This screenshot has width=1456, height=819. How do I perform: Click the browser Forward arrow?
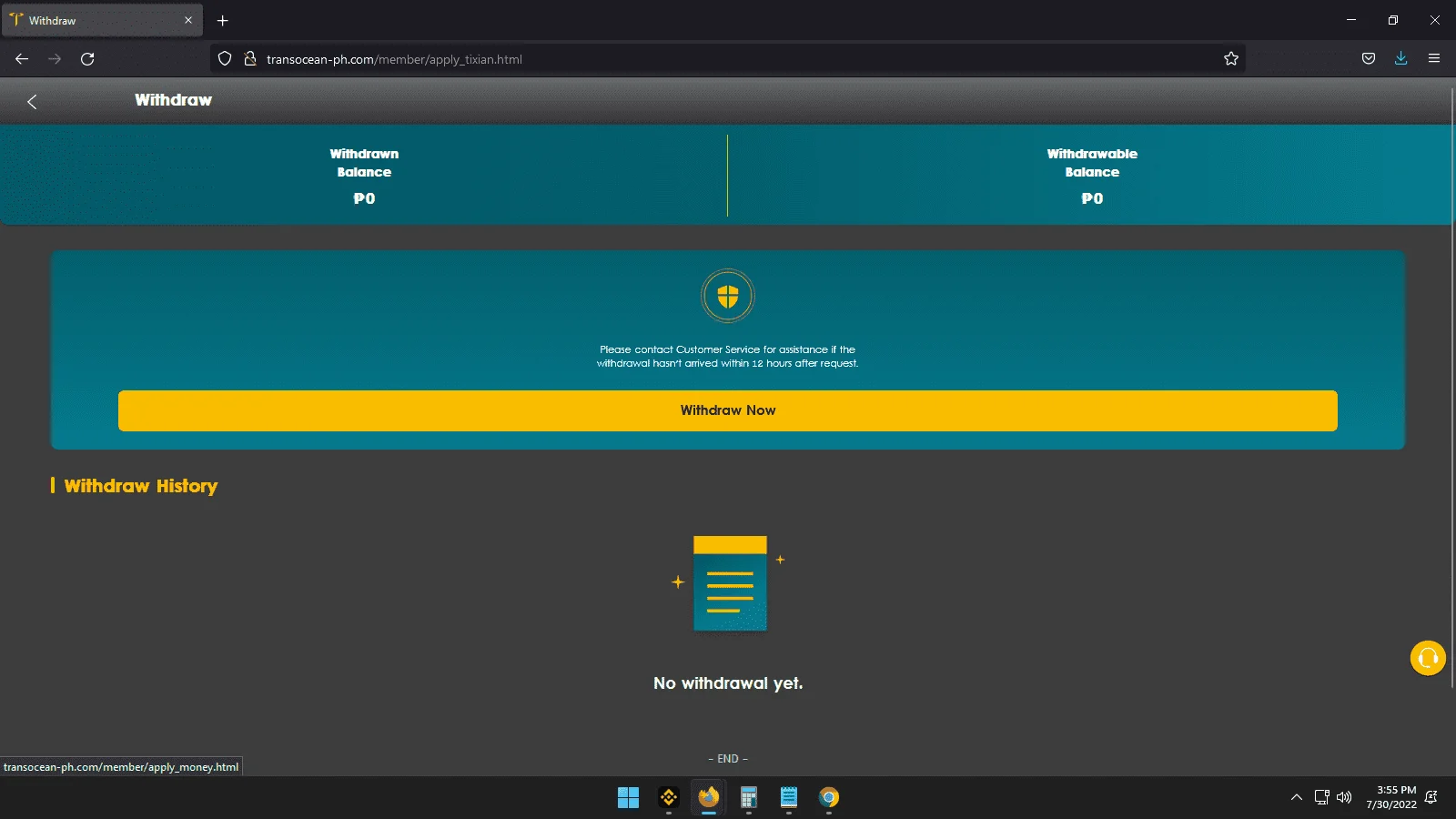(55, 59)
